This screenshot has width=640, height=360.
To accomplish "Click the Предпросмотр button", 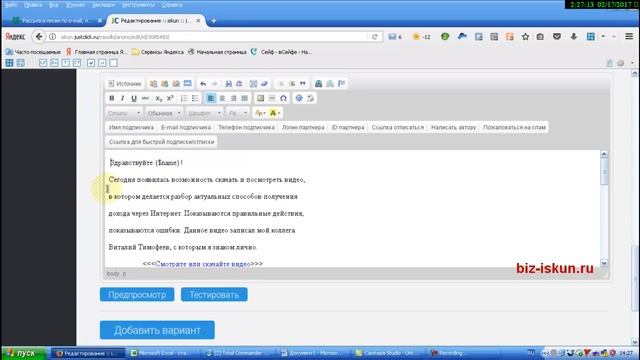I will pyautogui.click(x=137, y=295).
